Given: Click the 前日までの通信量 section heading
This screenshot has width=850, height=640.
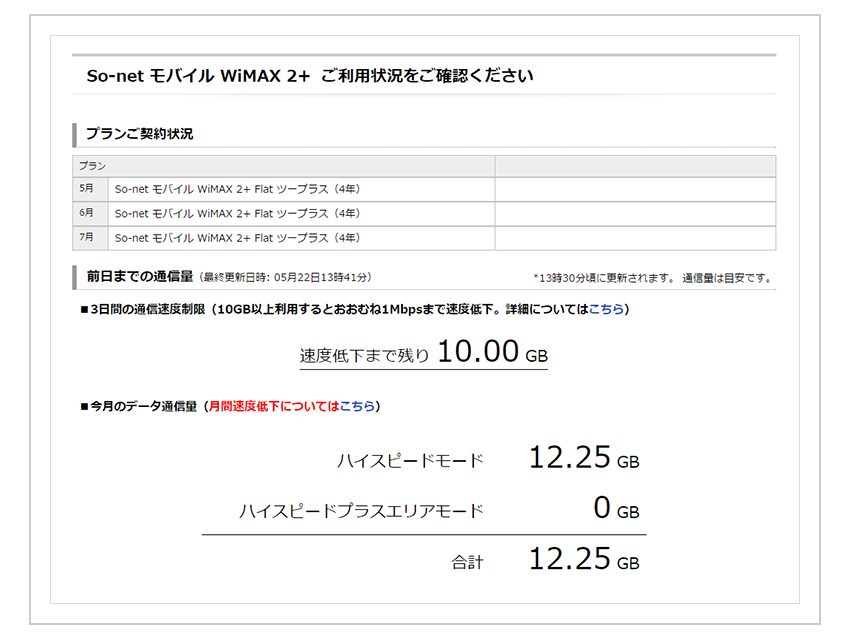Looking at the screenshot, I should click(x=140, y=277).
